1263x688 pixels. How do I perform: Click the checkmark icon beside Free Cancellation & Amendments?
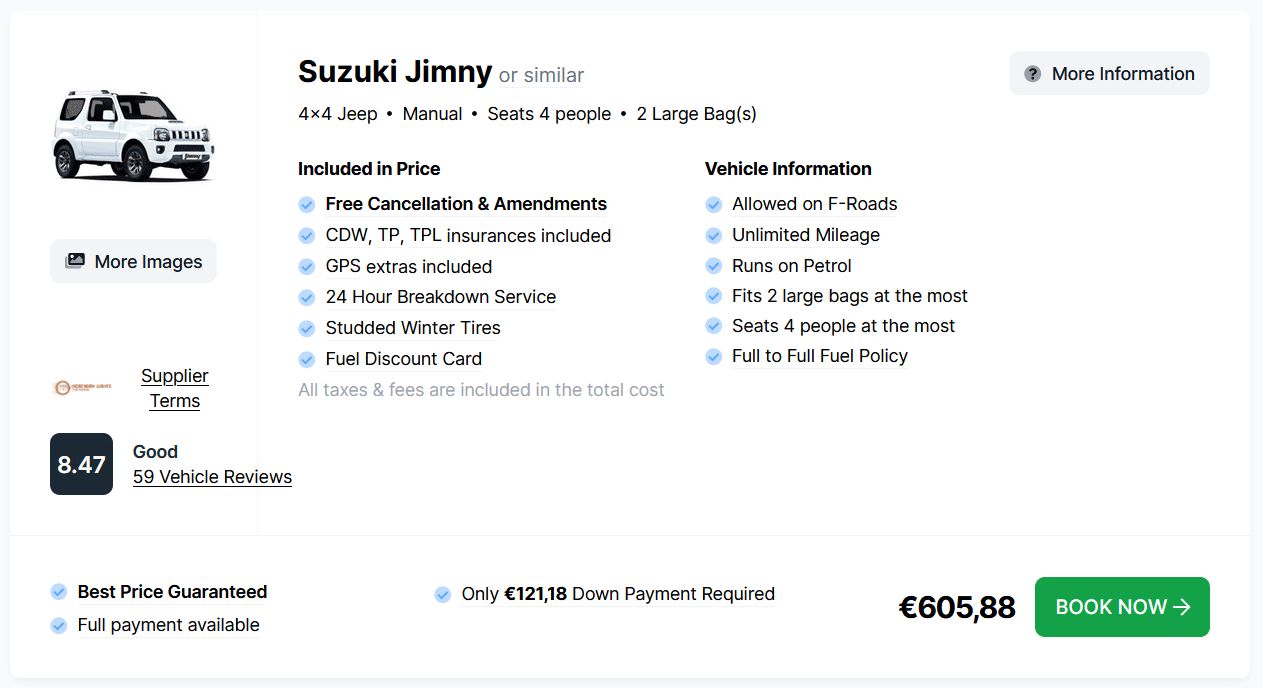pos(307,205)
